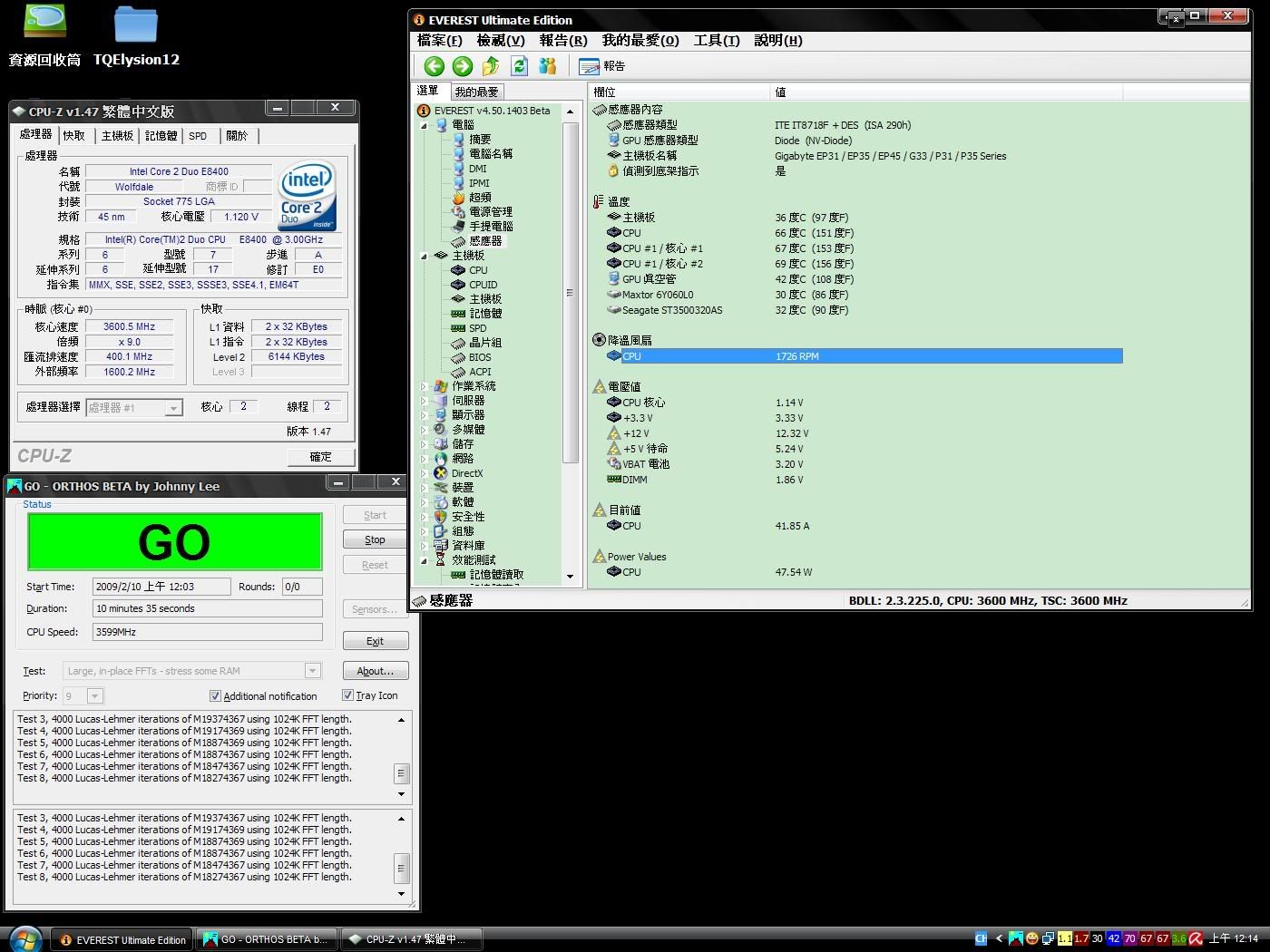1270x952 pixels.
Task: Open the ORTHOS Priority dropdown
Action: click(95, 696)
